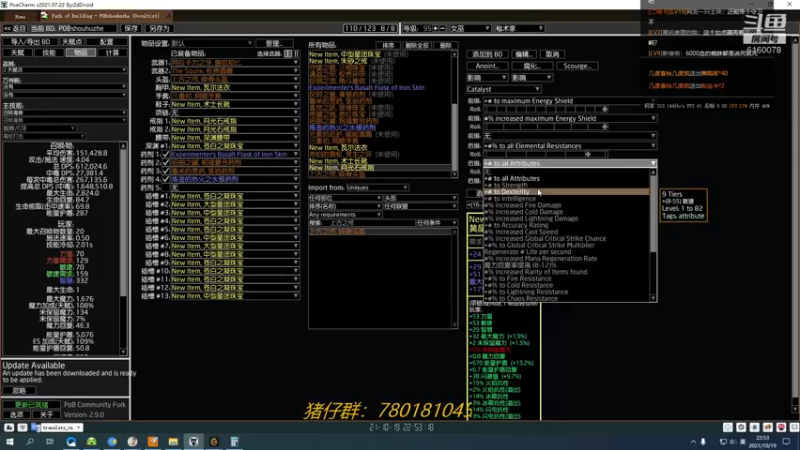Open the item set dropdown
Image resolution: width=800 pixels, height=450 pixels.
click(x=211, y=44)
